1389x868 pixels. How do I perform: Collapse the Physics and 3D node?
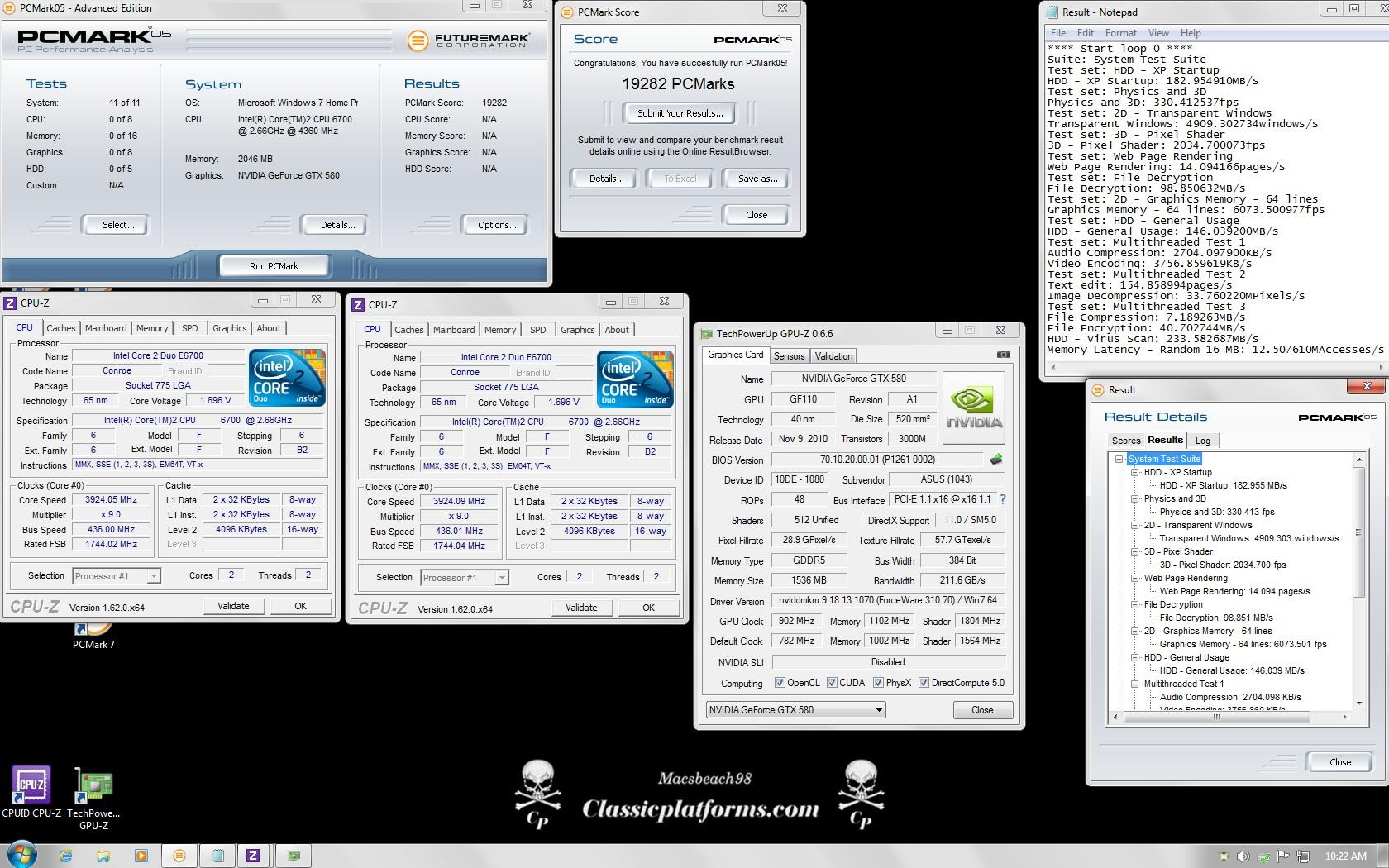tap(1134, 498)
